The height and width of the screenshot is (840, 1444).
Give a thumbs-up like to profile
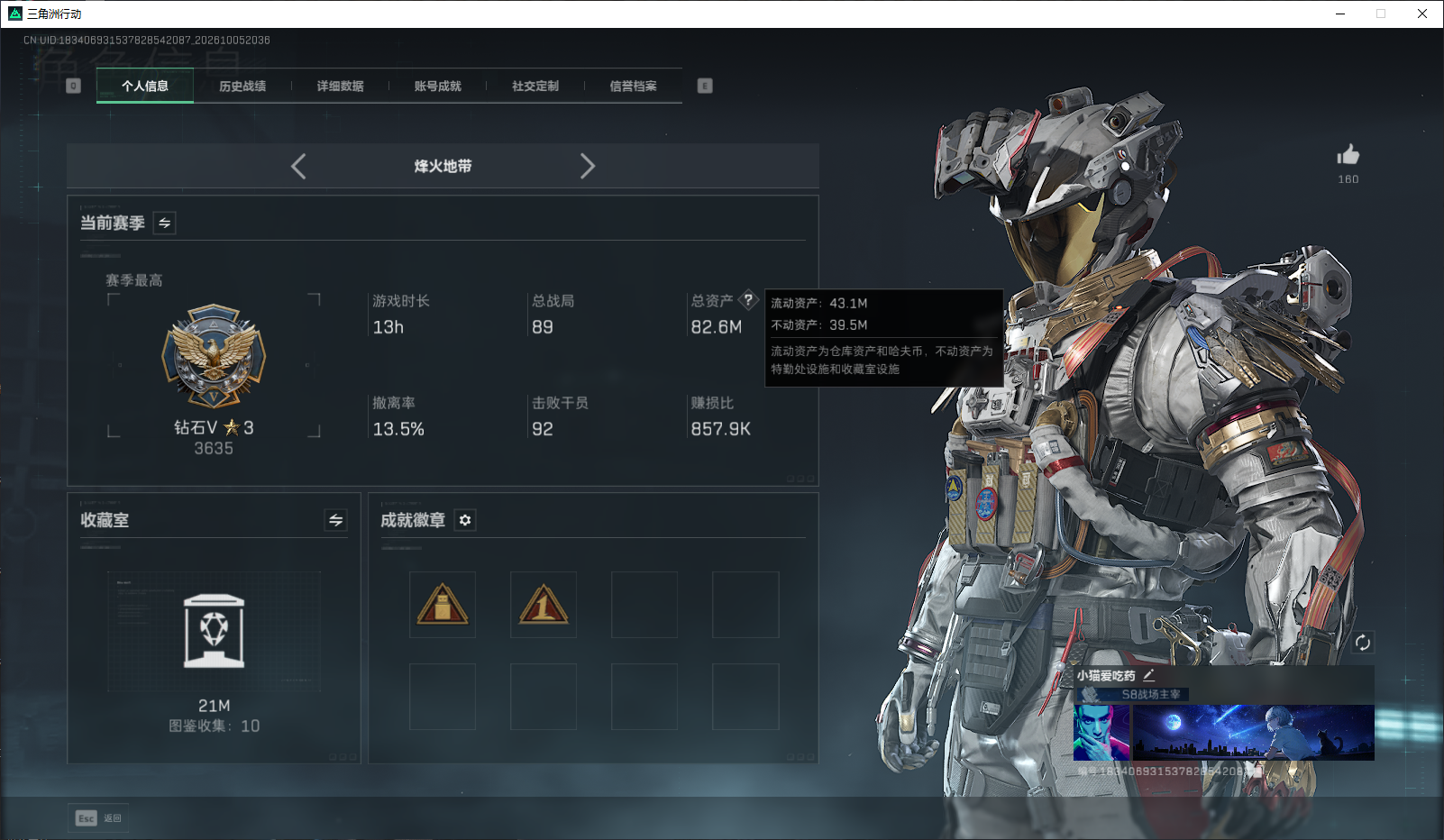1348,155
